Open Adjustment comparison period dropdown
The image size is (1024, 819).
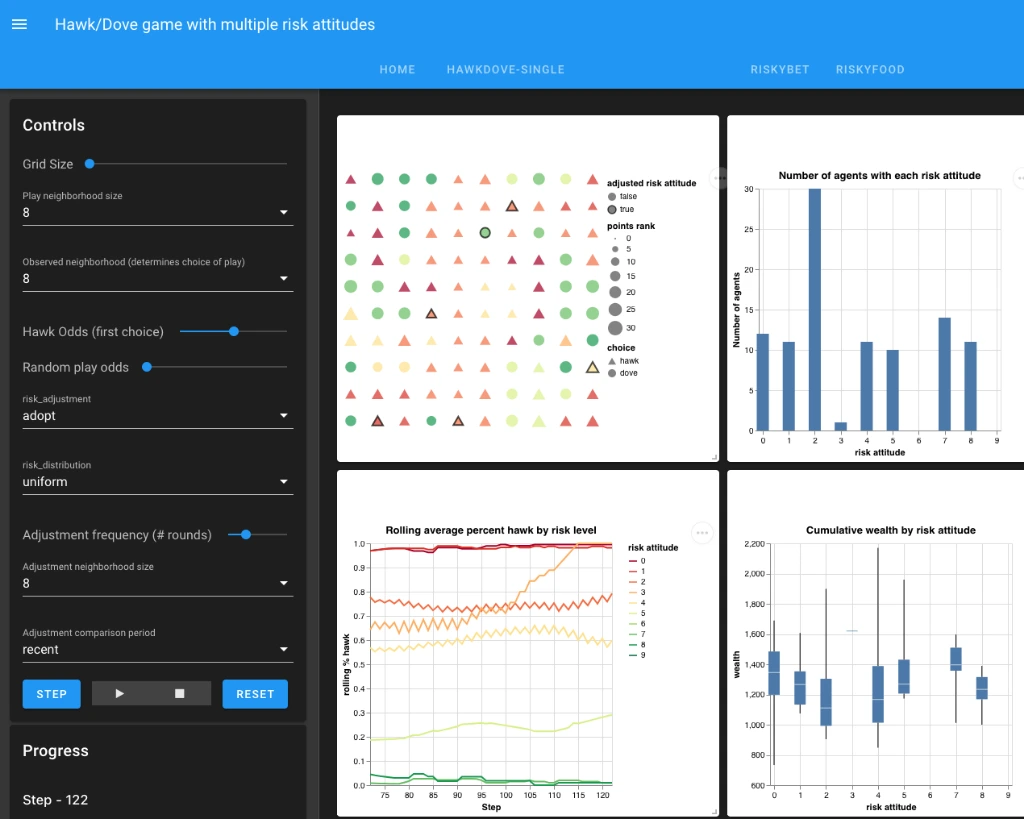click(157, 649)
